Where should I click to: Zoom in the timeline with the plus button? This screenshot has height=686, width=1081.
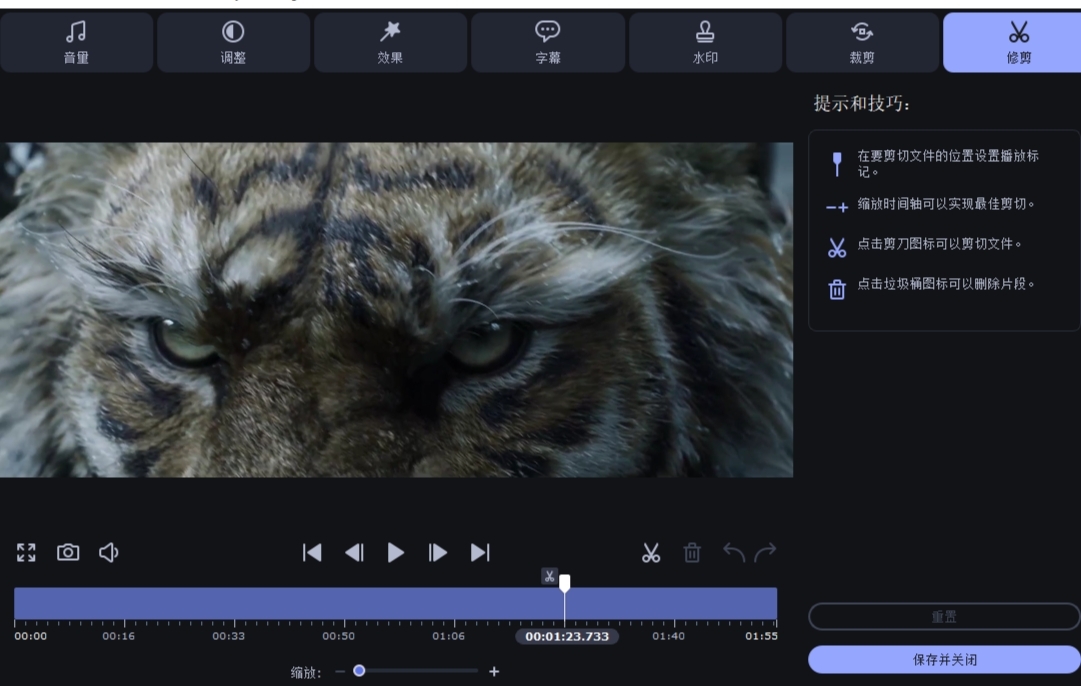[x=494, y=672]
